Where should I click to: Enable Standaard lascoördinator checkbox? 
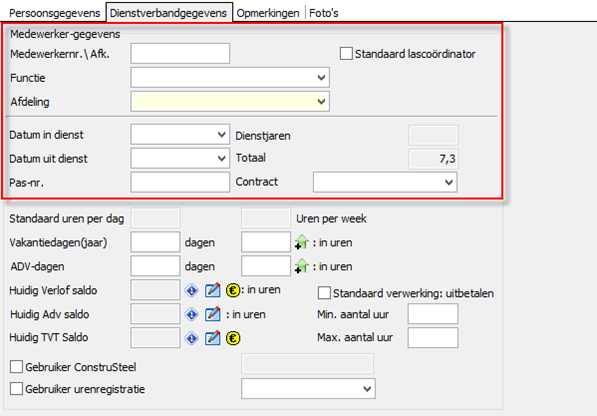tap(346, 54)
